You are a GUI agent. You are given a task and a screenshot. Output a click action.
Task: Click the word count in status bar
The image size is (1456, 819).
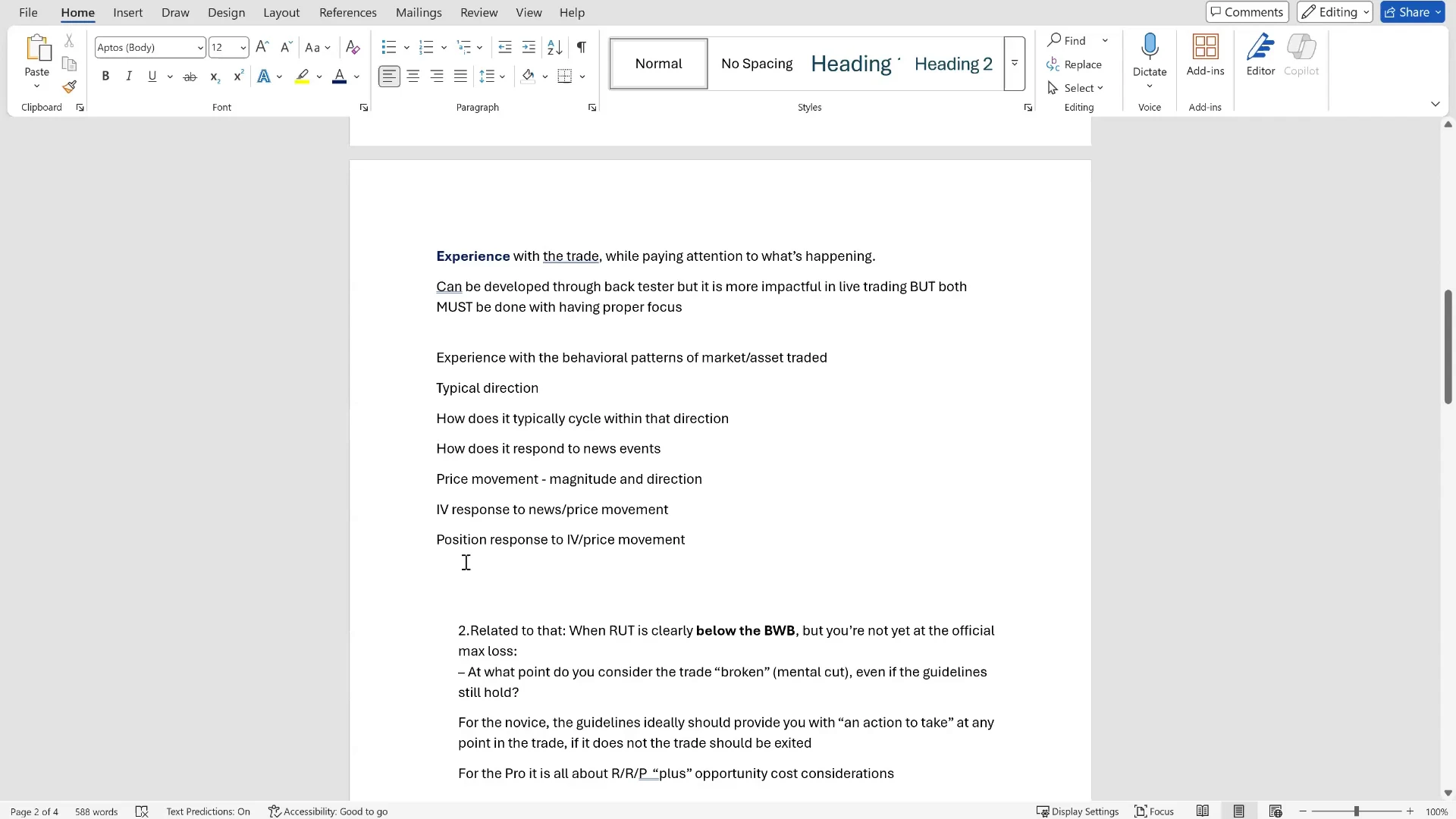[96, 811]
